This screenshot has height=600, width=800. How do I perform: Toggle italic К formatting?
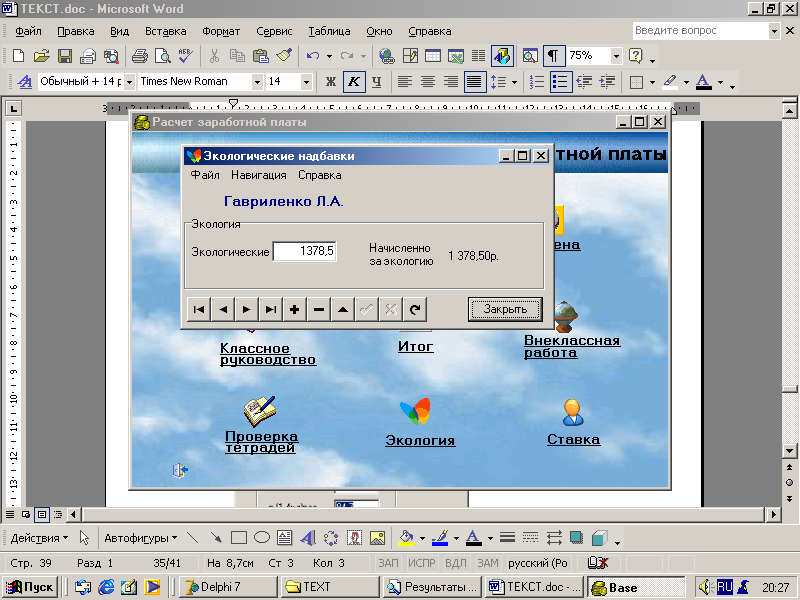click(354, 82)
